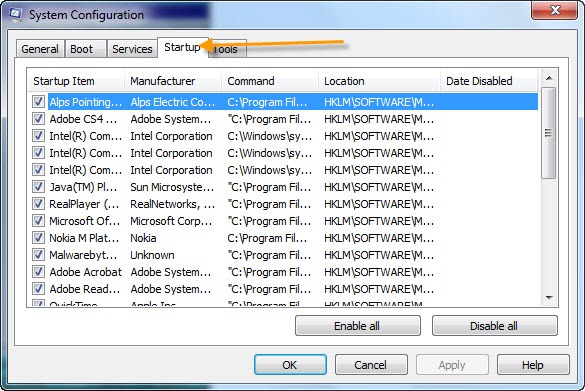Click the Apply button
Image resolution: width=585 pixels, height=391 pixels.
click(x=452, y=365)
